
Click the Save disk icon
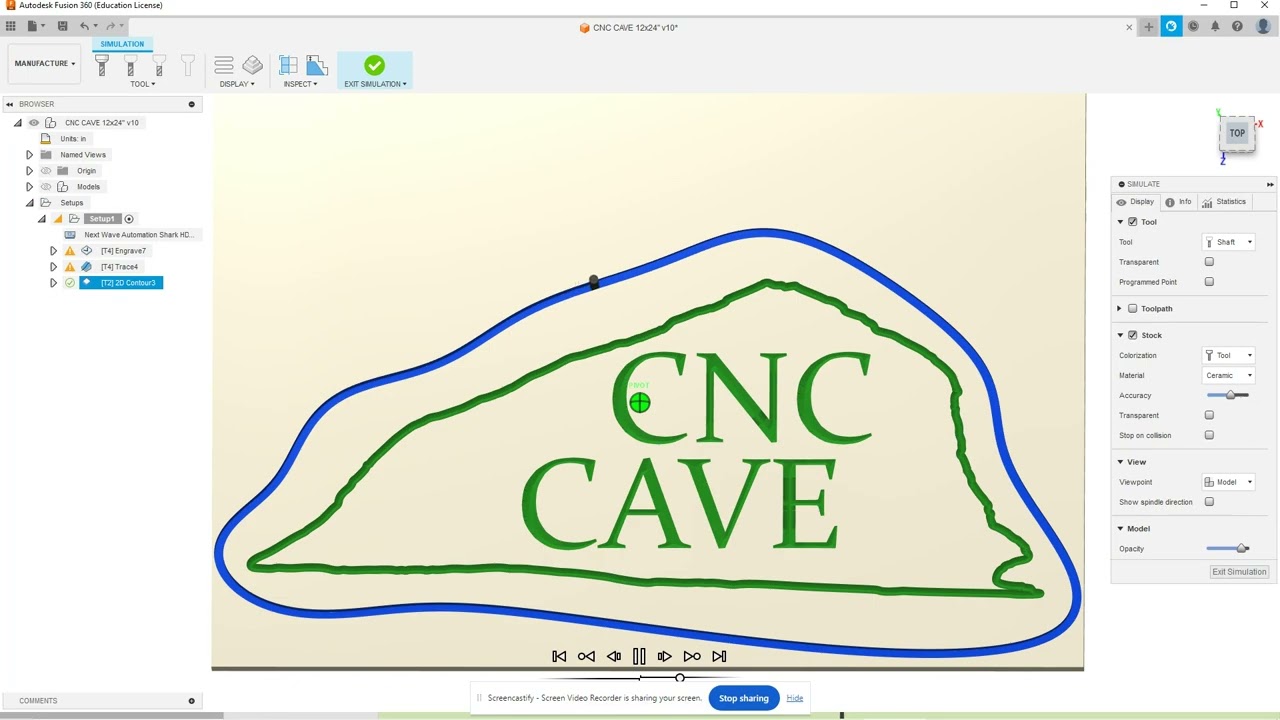tap(62, 26)
